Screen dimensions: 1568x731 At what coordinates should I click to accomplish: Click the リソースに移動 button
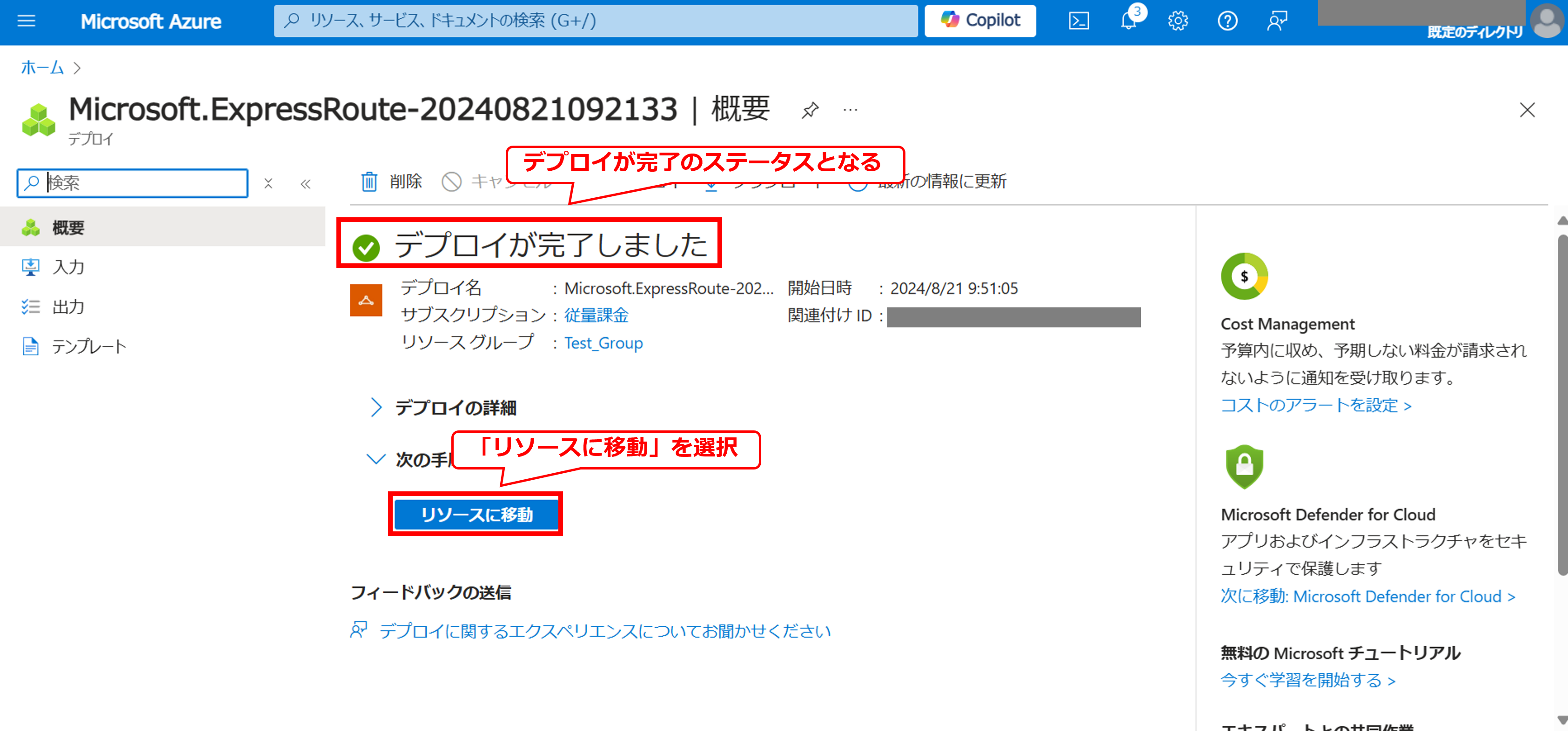[476, 514]
